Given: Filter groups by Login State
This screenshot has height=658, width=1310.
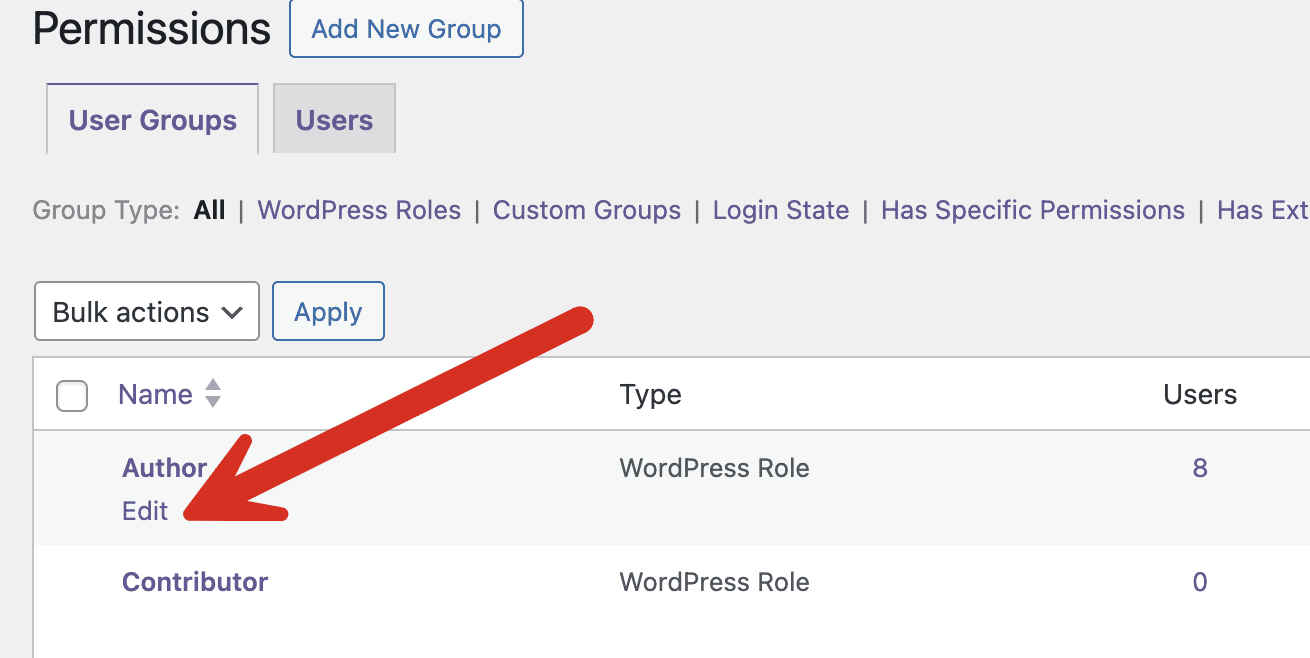Looking at the screenshot, I should click(781, 211).
